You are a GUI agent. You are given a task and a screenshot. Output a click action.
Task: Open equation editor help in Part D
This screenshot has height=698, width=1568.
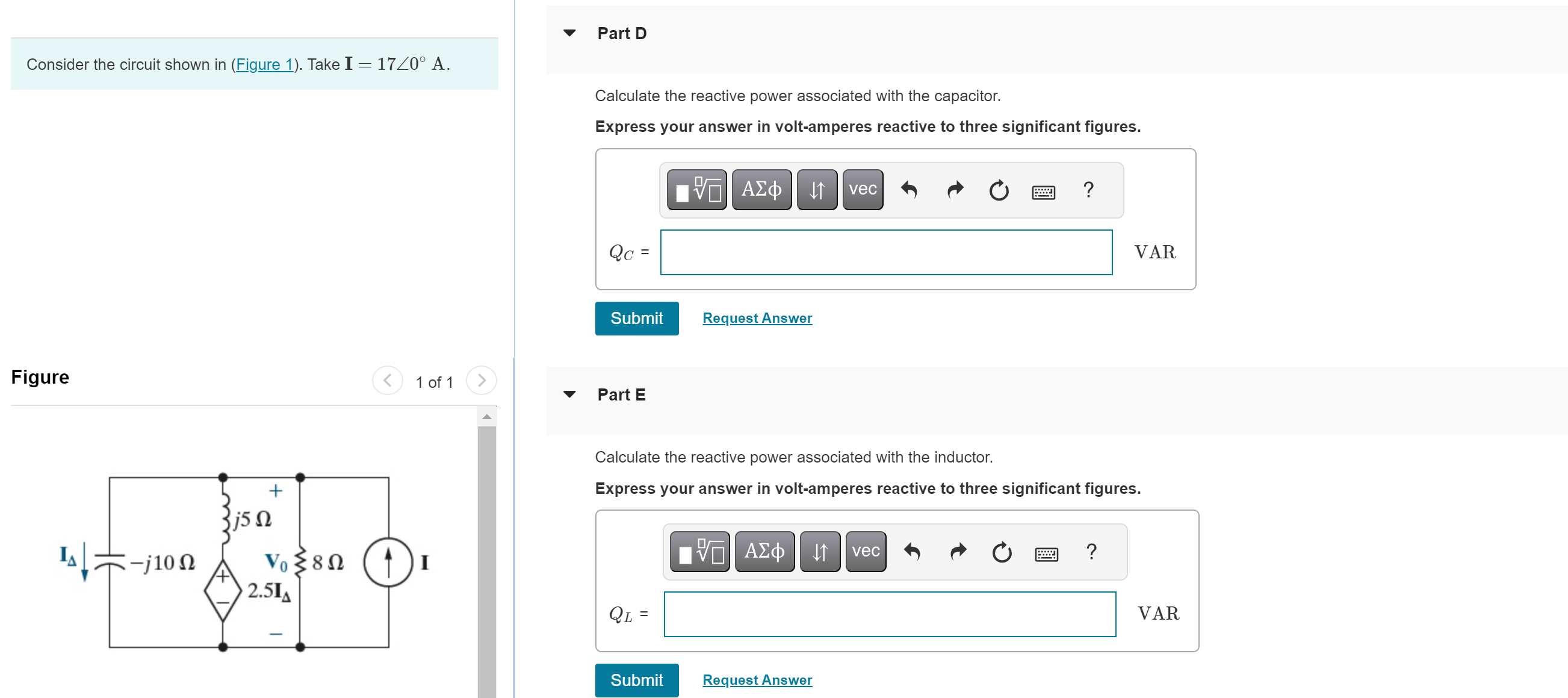(x=1088, y=190)
